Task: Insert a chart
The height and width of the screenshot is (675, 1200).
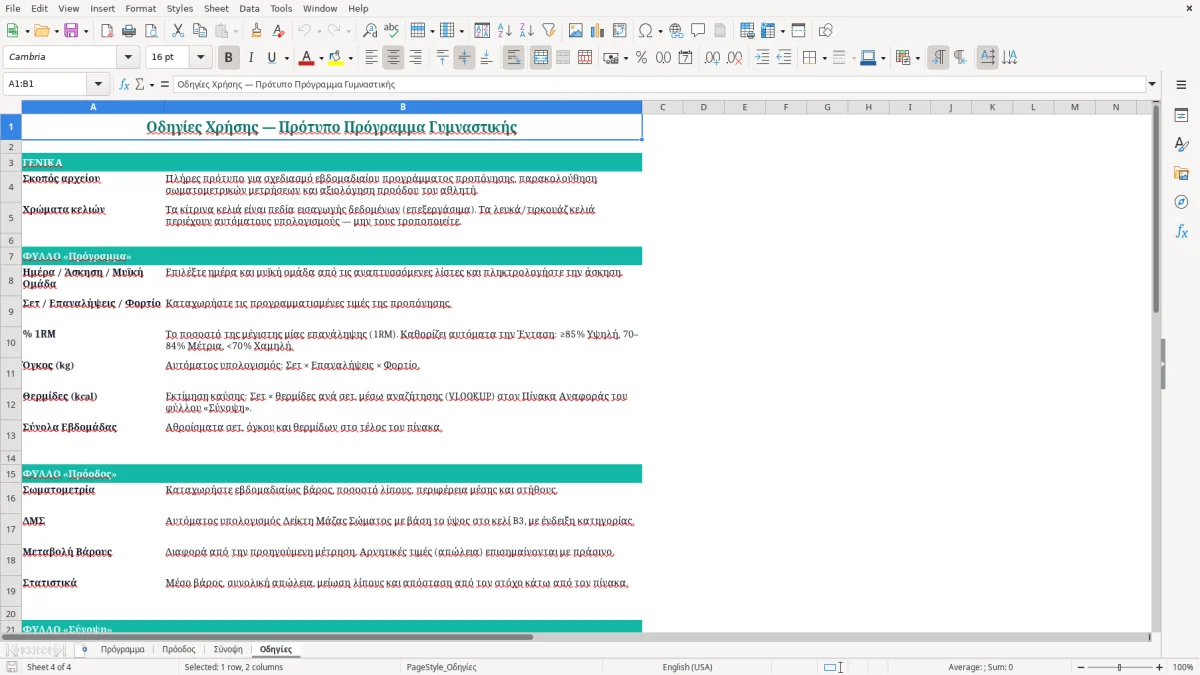Action: pos(597,31)
